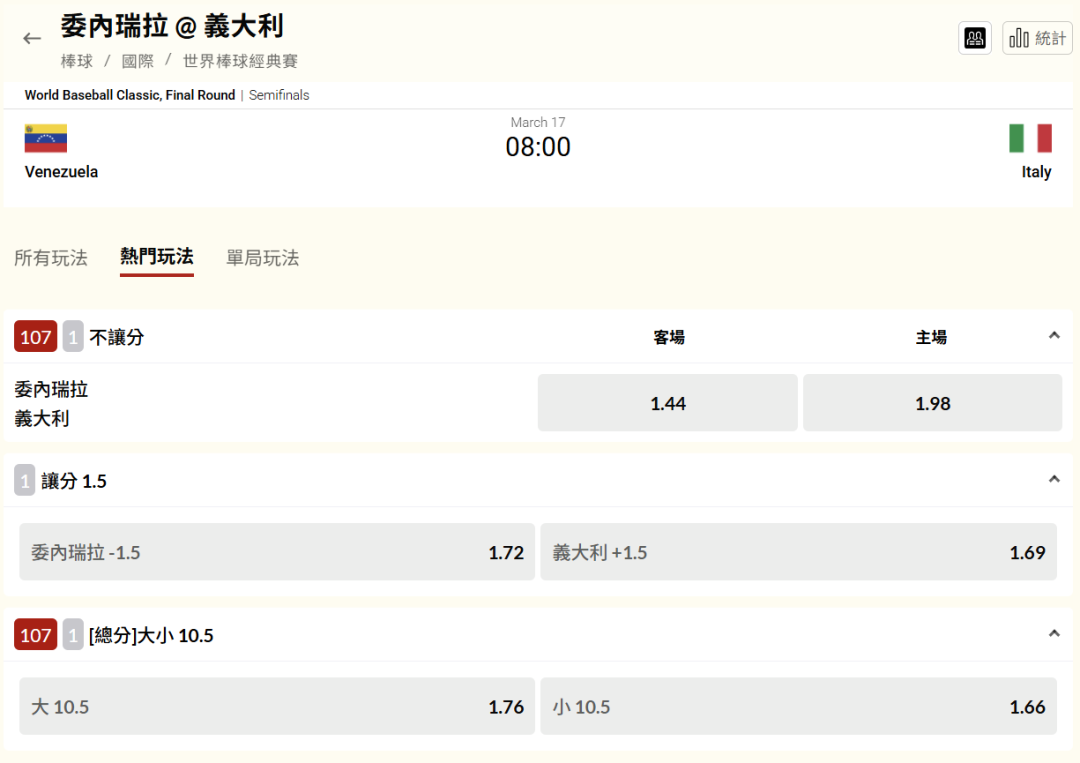The image size is (1080, 763).
Task: Click the Italy flag icon
Action: tap(1030, 139)
